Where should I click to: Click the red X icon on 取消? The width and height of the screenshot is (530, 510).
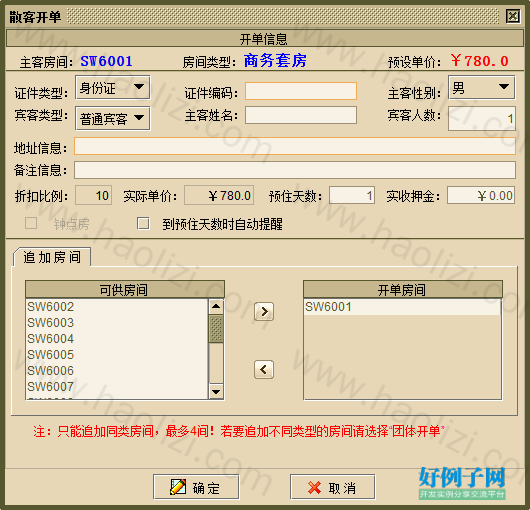314,487
